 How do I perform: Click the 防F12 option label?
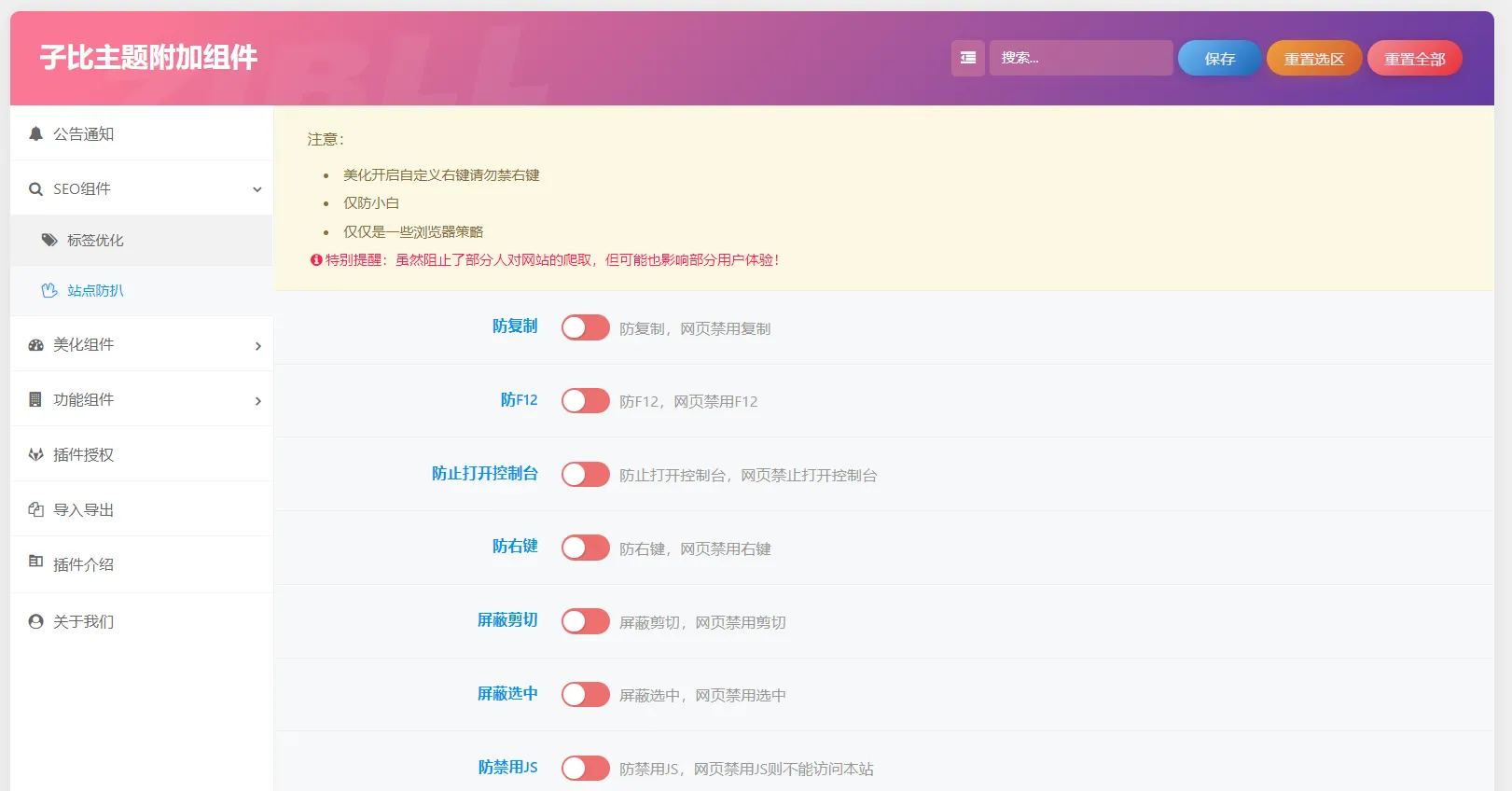519,399
